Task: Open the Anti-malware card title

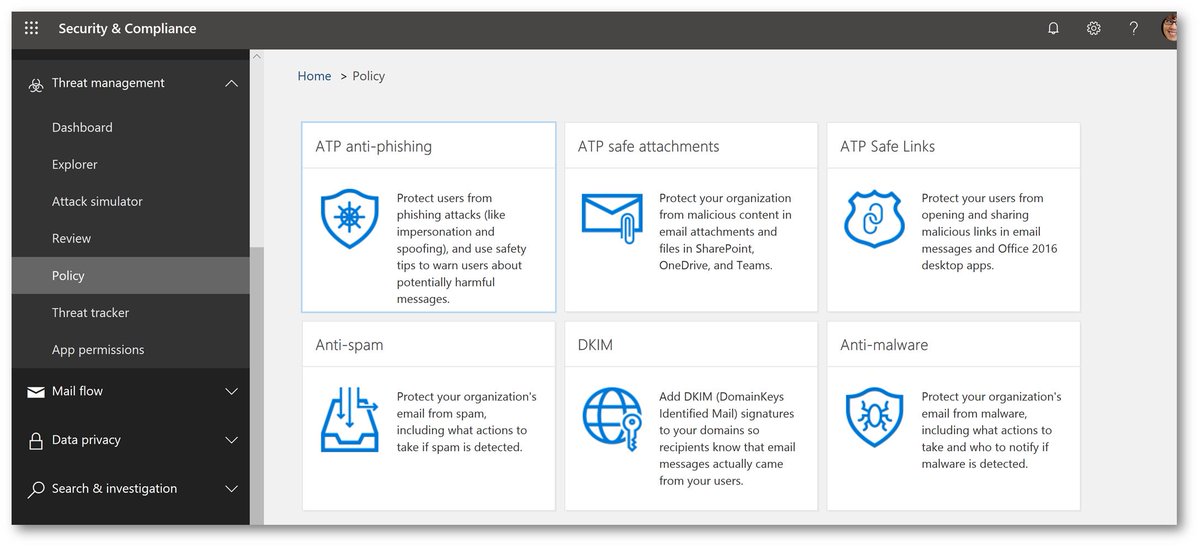Action: click(x=884, y=345)
